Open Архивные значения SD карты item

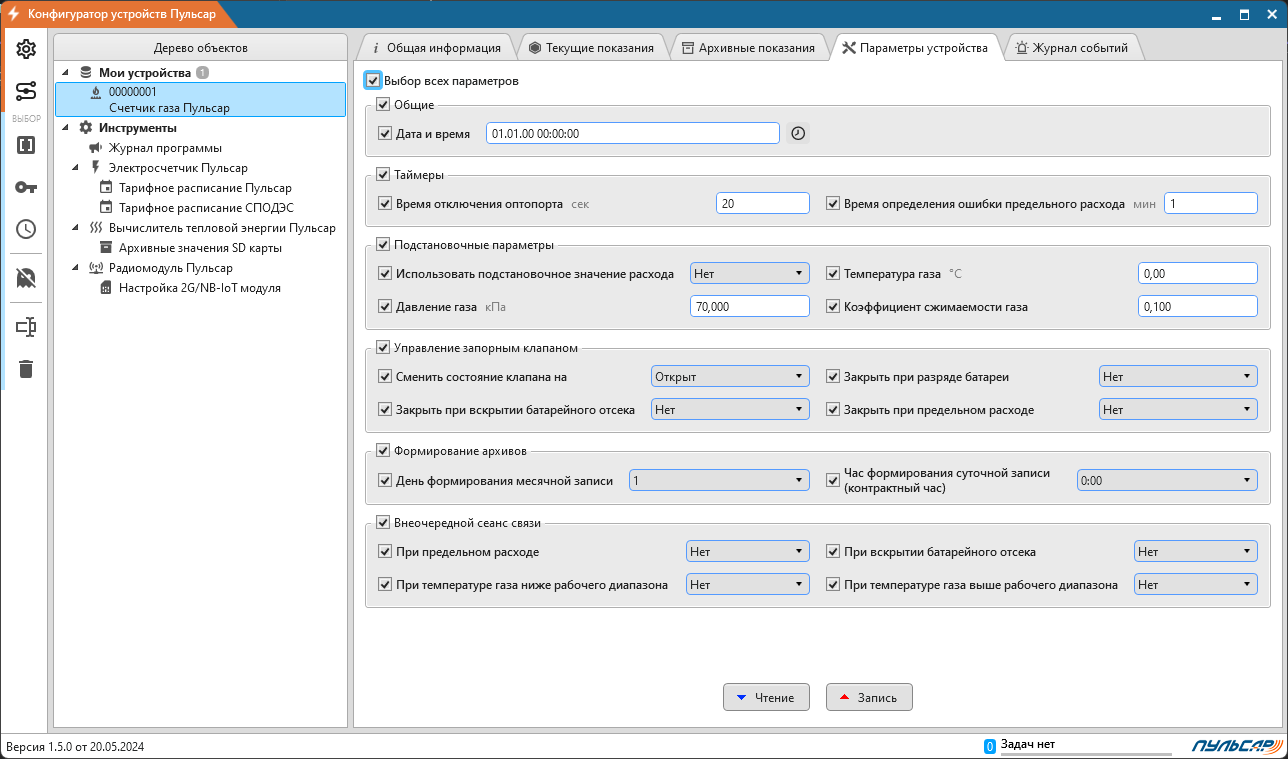(200, 248)
